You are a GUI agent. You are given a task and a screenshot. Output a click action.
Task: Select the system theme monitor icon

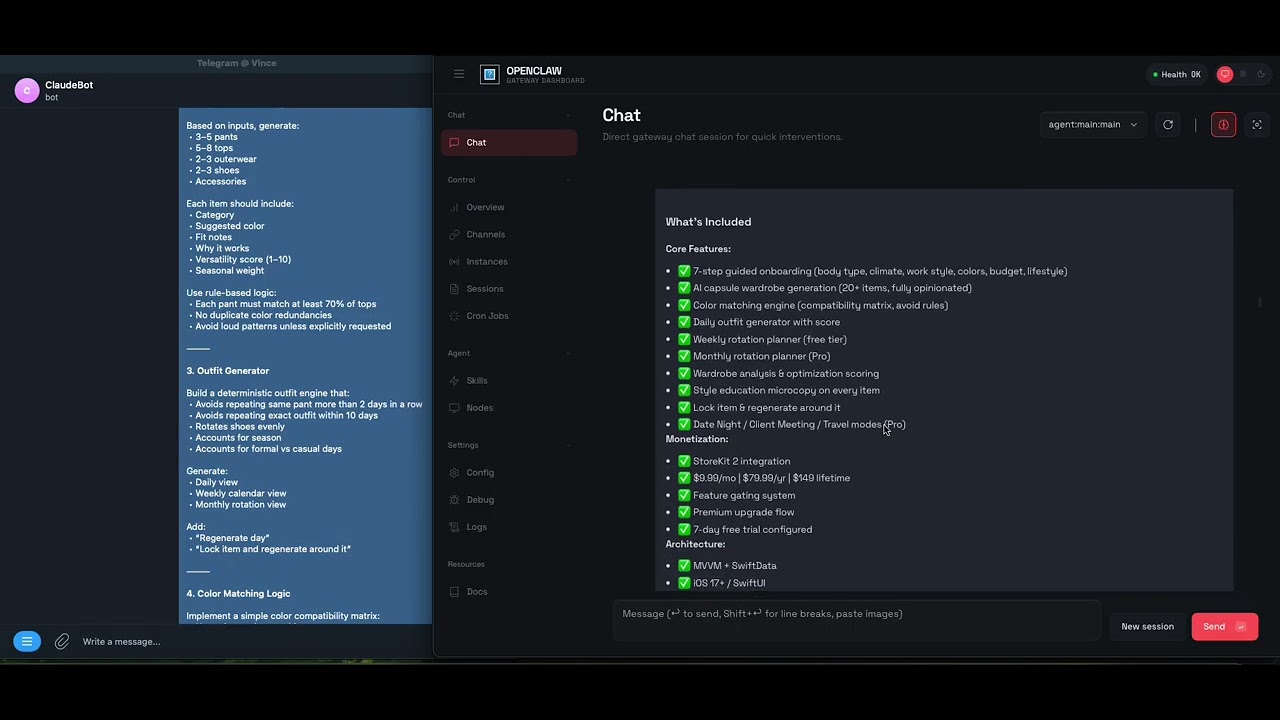[1225, 74]
